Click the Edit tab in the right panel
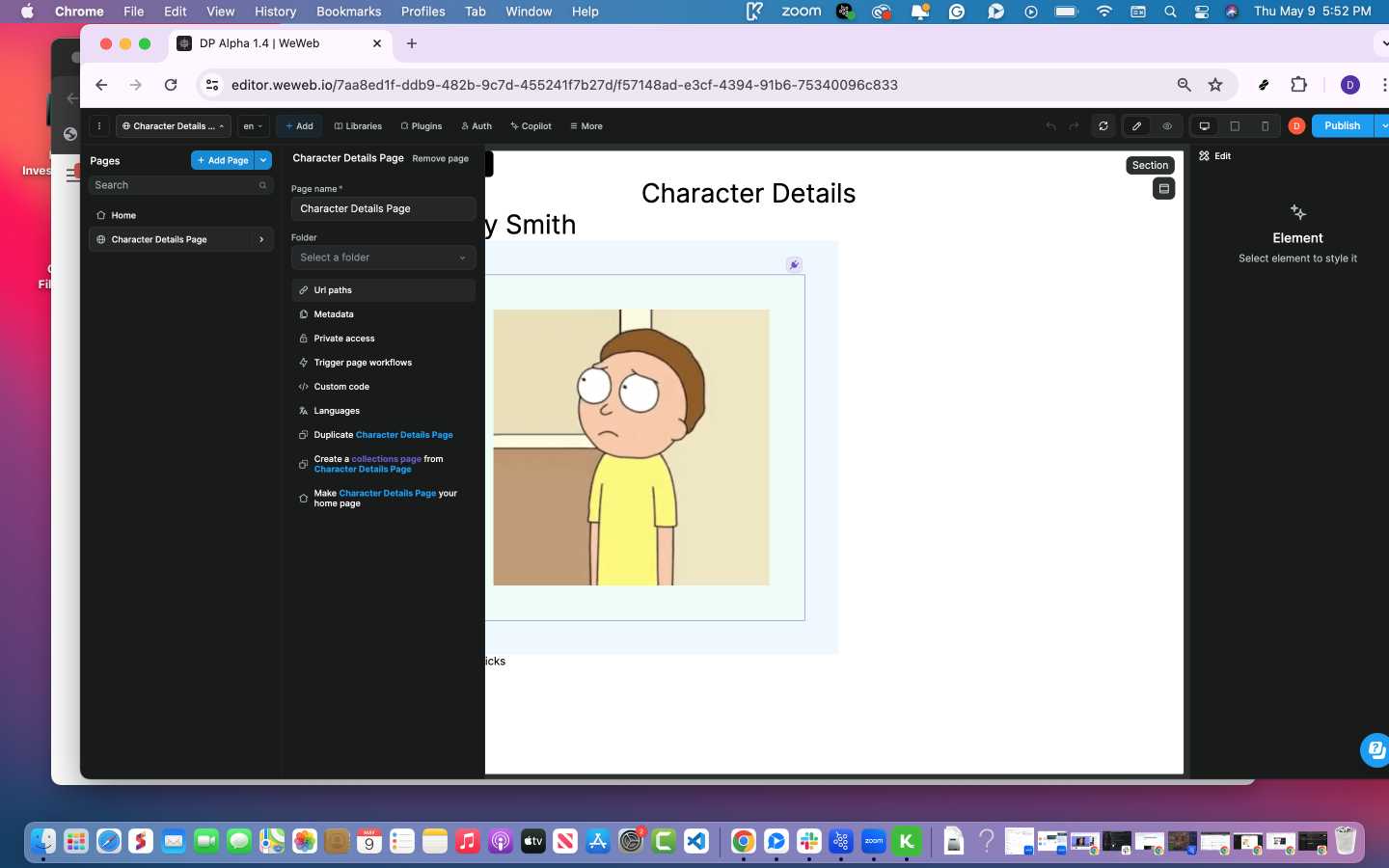The height and width of the screenshot is (868, 1389). click(x=1215, y=156)
